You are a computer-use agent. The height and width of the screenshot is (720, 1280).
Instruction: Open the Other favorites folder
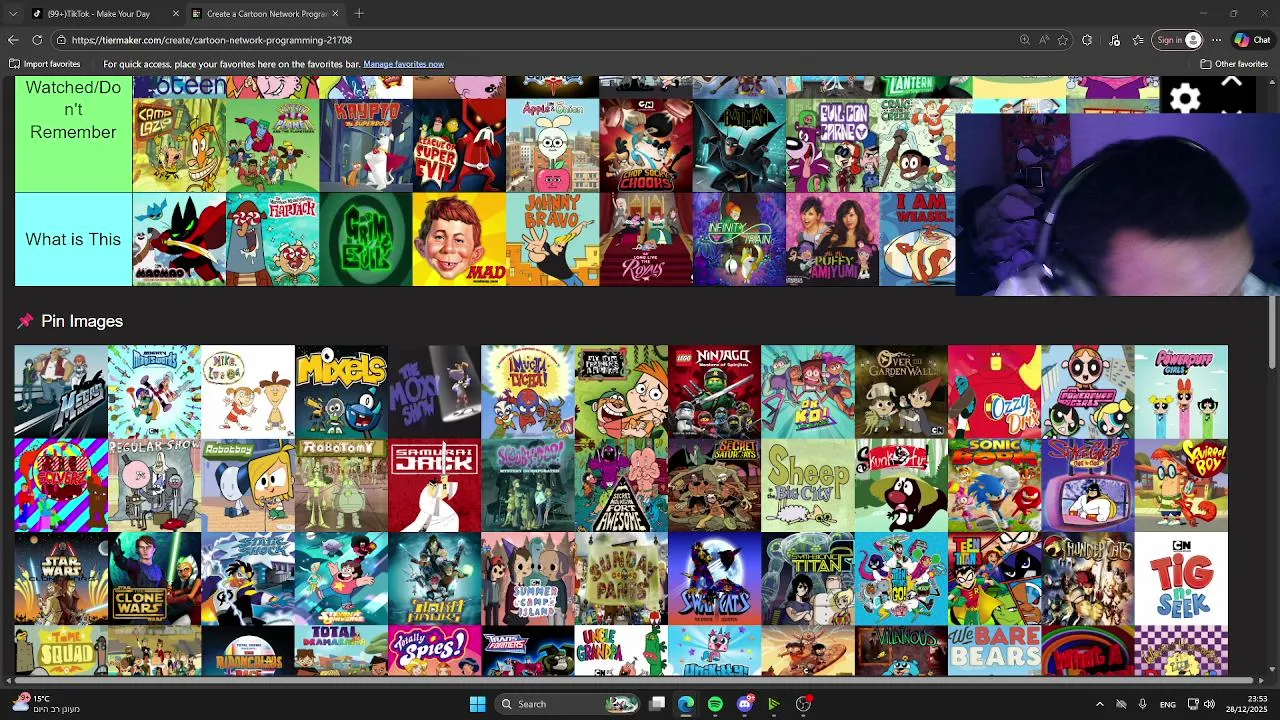point(1234,64)
